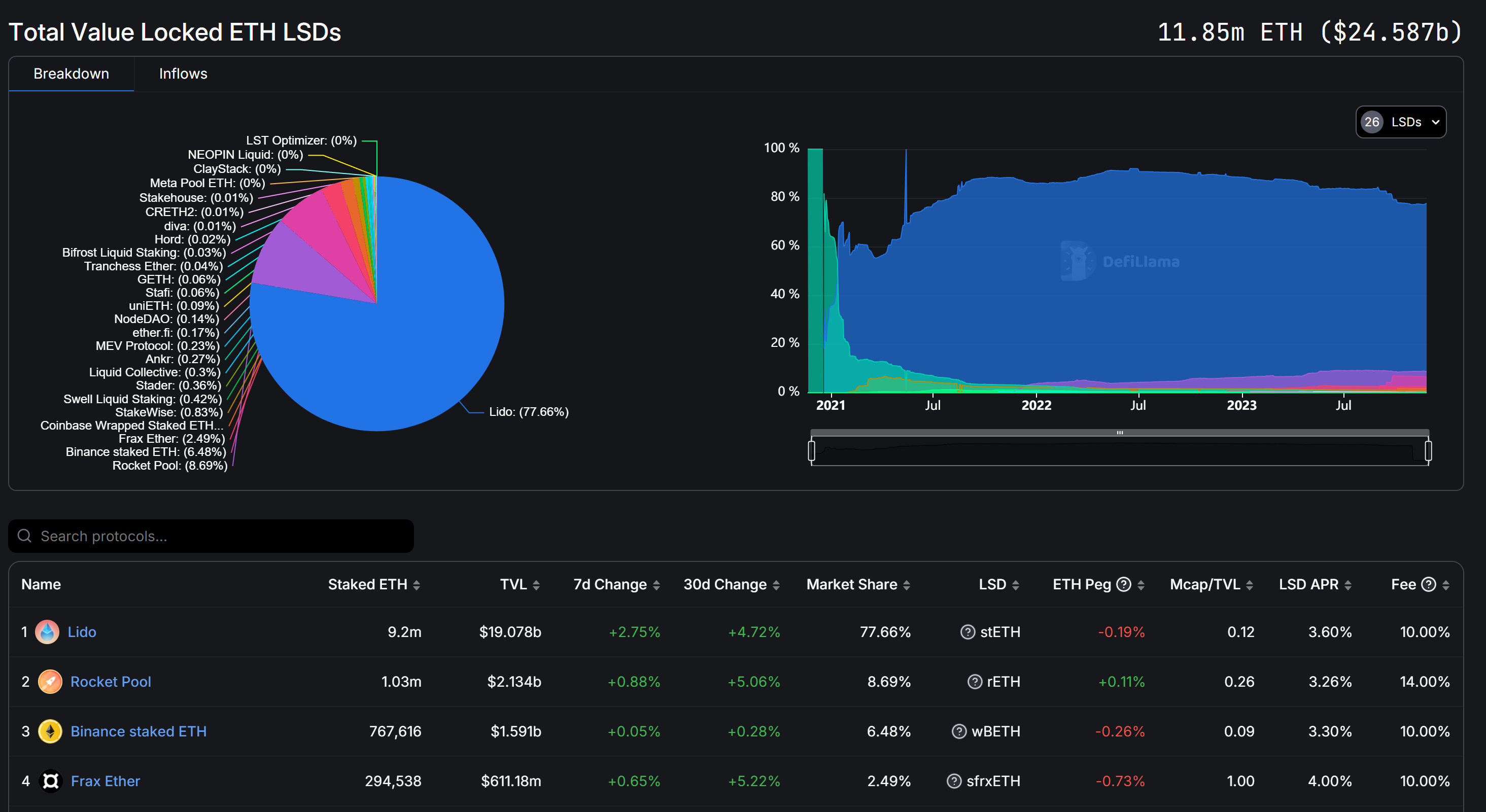
Task: Open the 26 LSDs dropdown
Action: click(1400, 122)
